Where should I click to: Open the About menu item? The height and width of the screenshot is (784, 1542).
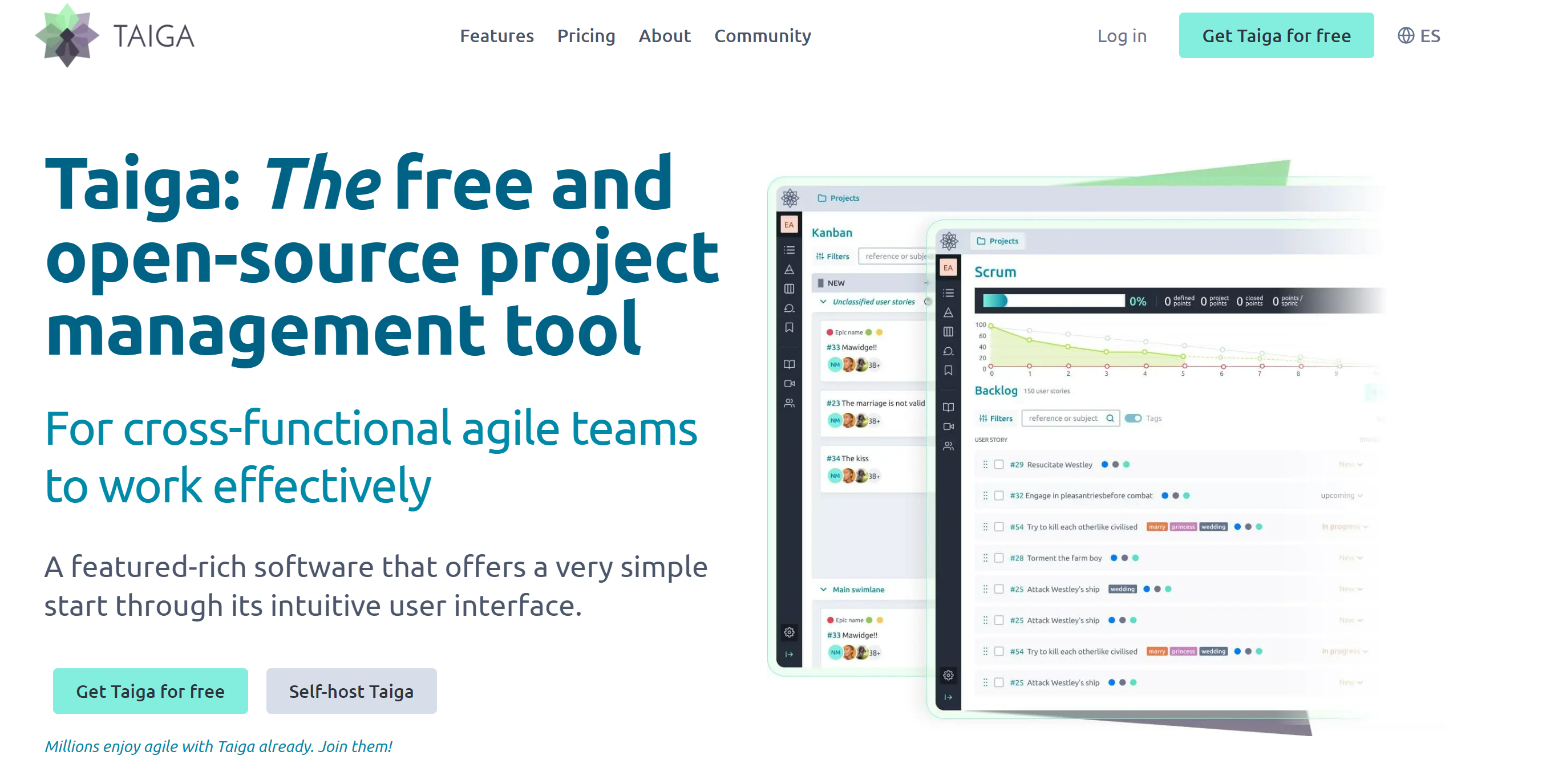[x=665, y=36]
